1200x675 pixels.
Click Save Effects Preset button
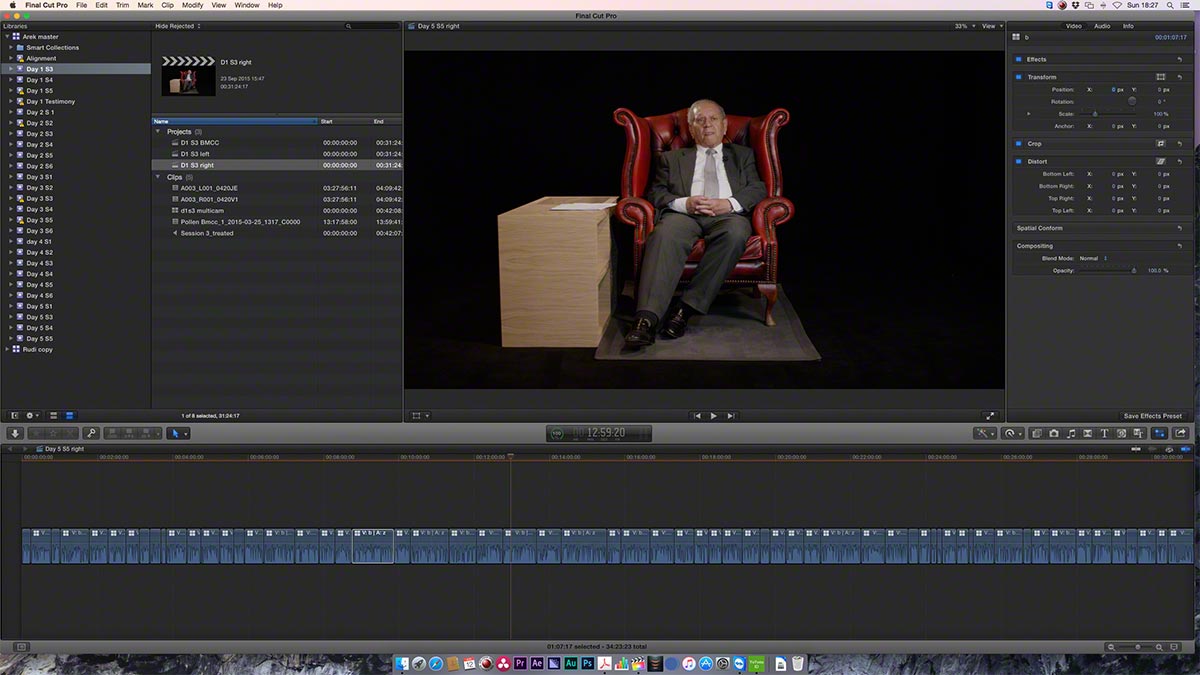pos(1152,416)
